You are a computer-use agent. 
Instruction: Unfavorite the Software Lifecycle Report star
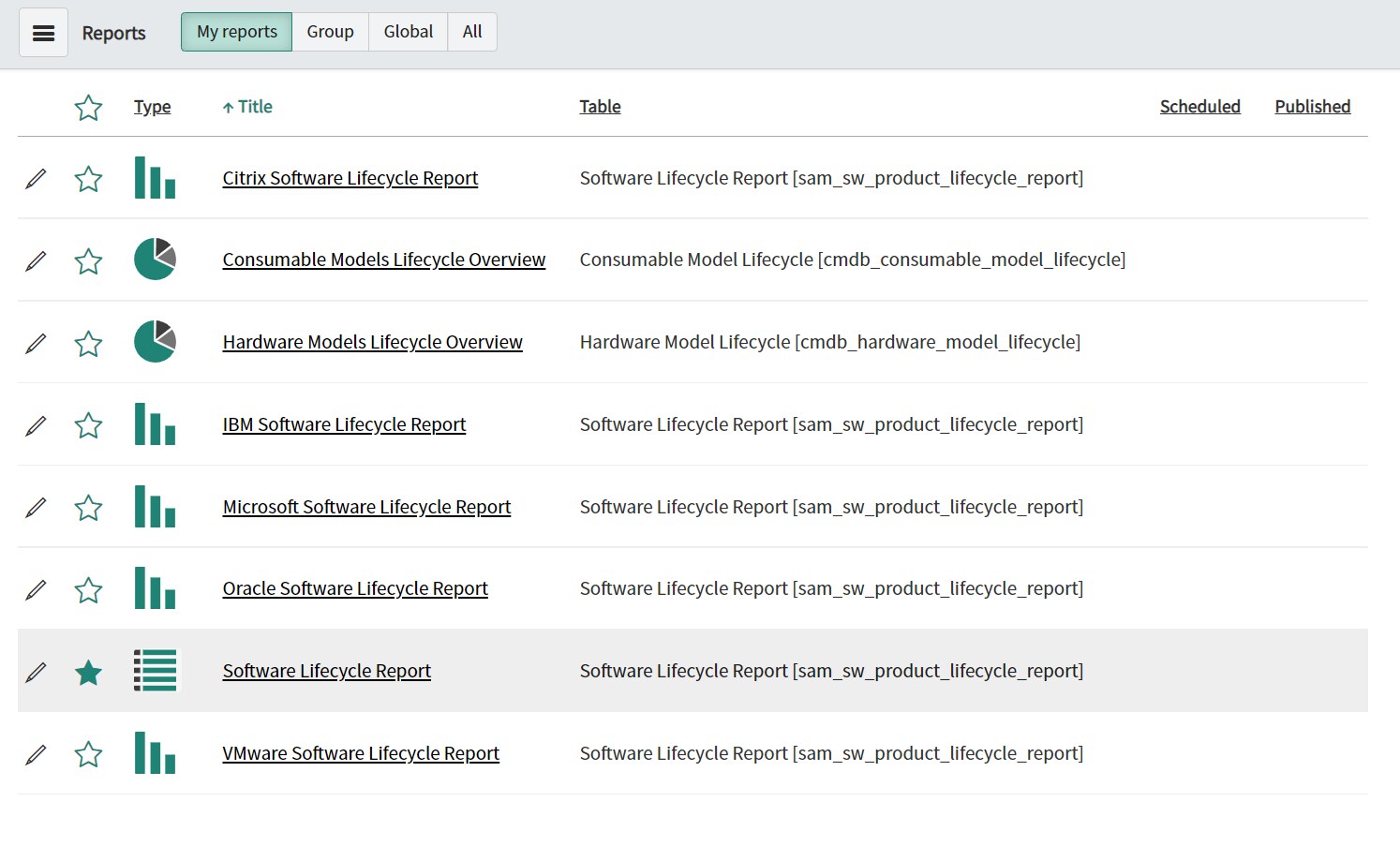point(88,673)
